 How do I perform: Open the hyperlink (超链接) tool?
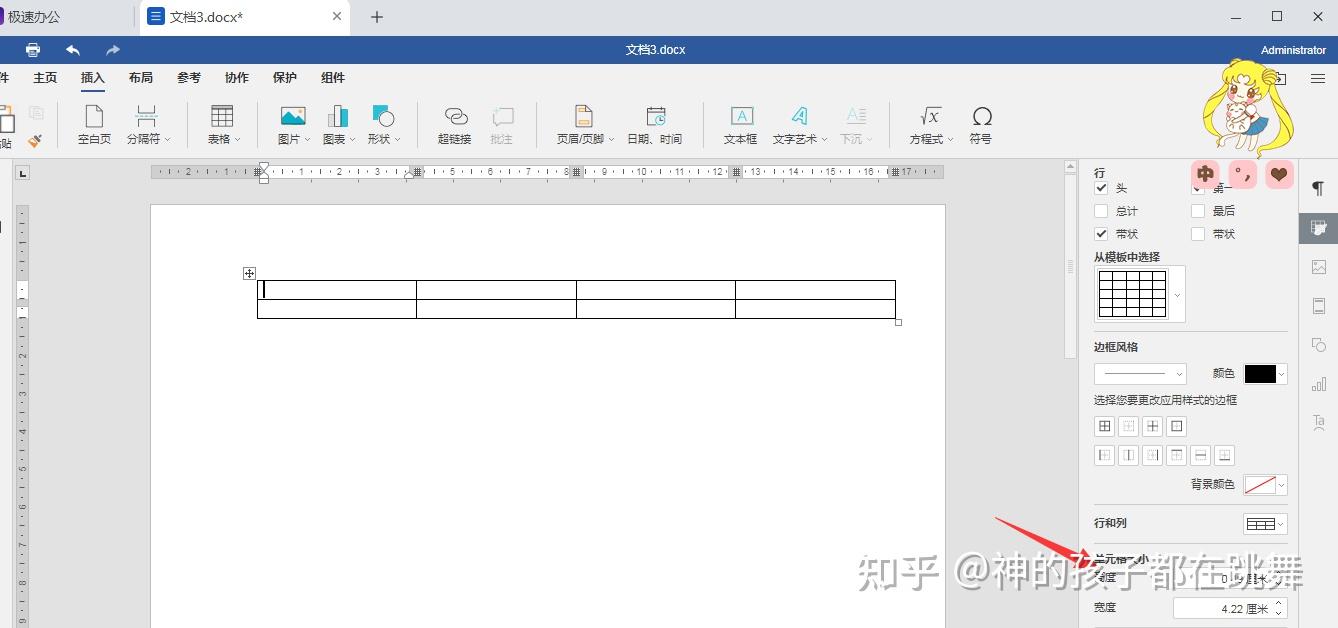[x=455, y=126]
